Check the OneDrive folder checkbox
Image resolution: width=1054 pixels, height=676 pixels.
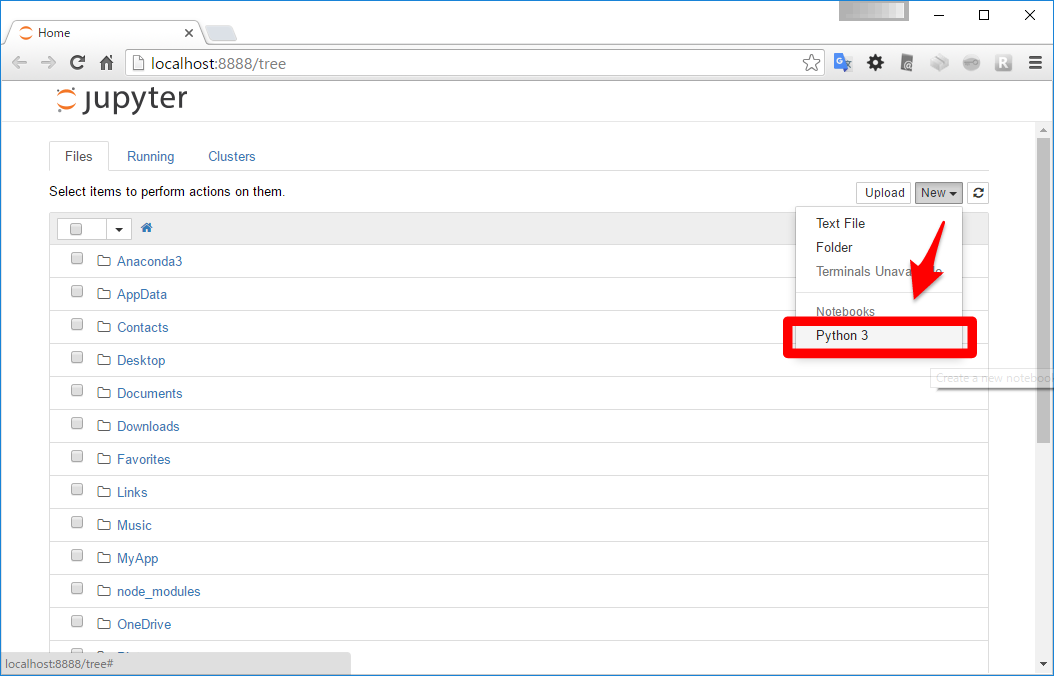[x=77, y=622]
